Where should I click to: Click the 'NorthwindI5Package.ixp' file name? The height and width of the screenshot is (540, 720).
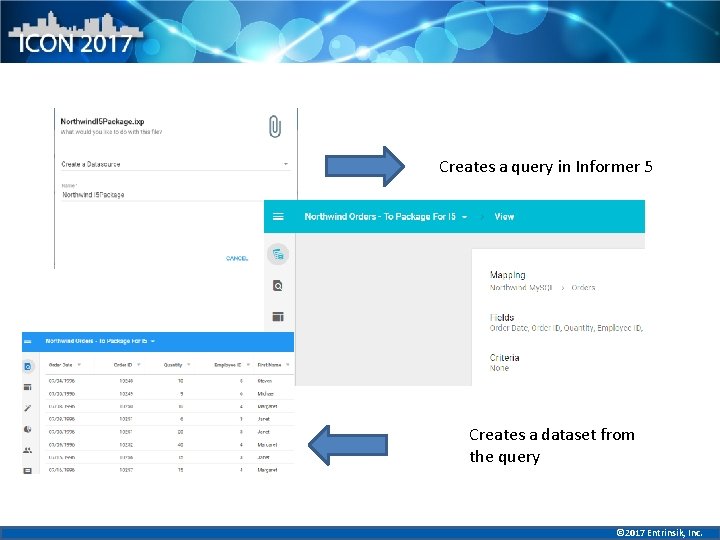pos(102,121)
